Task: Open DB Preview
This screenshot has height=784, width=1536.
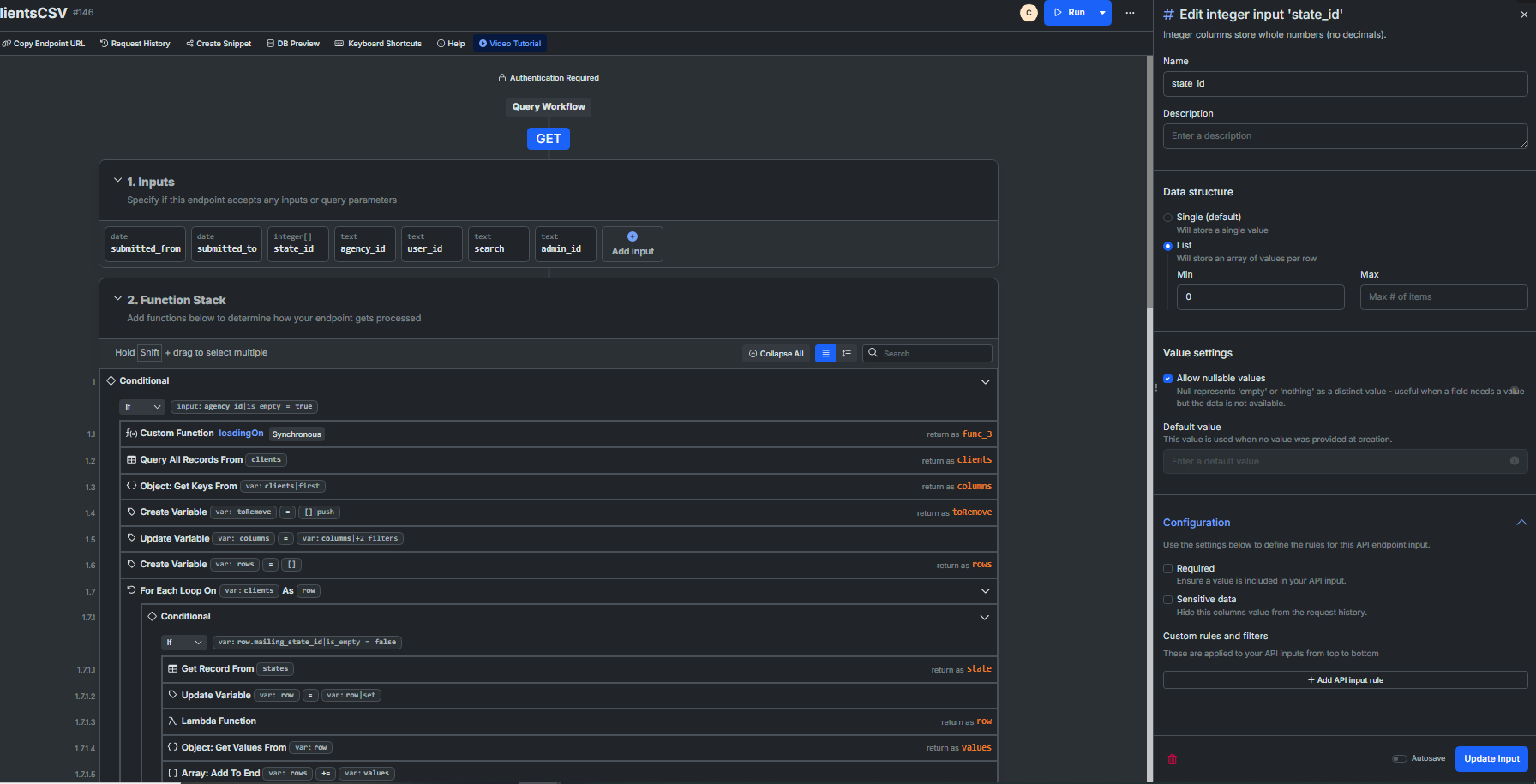Action: click(x=293, y=44)
